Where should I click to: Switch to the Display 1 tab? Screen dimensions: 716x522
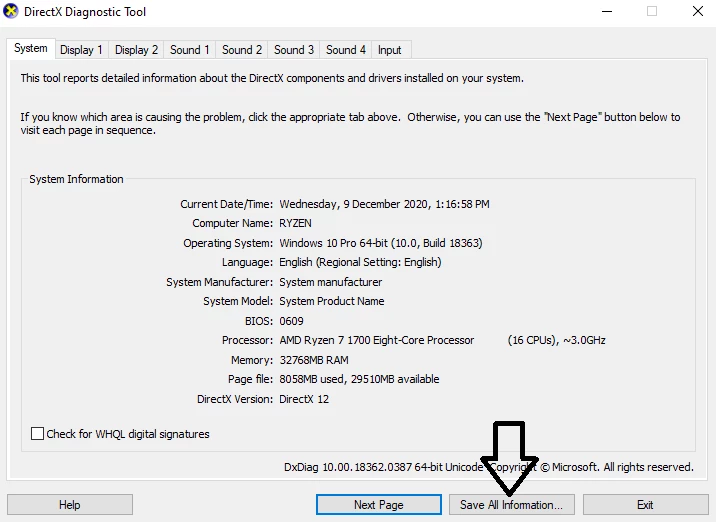tap(81, 50)
